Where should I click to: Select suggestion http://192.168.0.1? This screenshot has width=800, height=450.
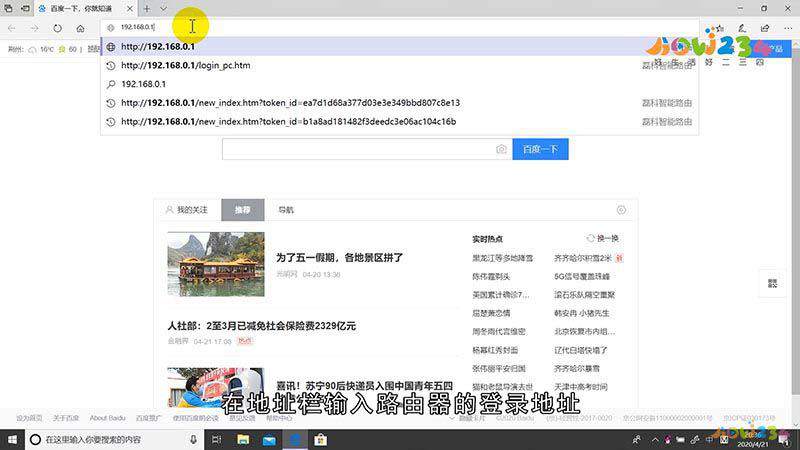399,46
